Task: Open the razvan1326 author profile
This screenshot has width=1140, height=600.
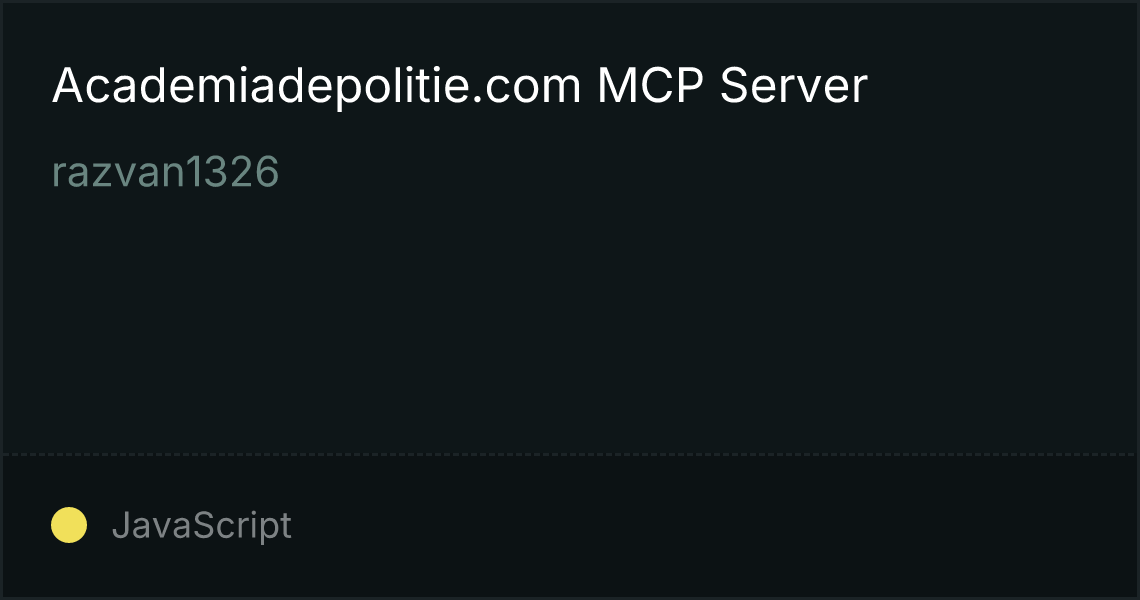Action: (165, 172)
